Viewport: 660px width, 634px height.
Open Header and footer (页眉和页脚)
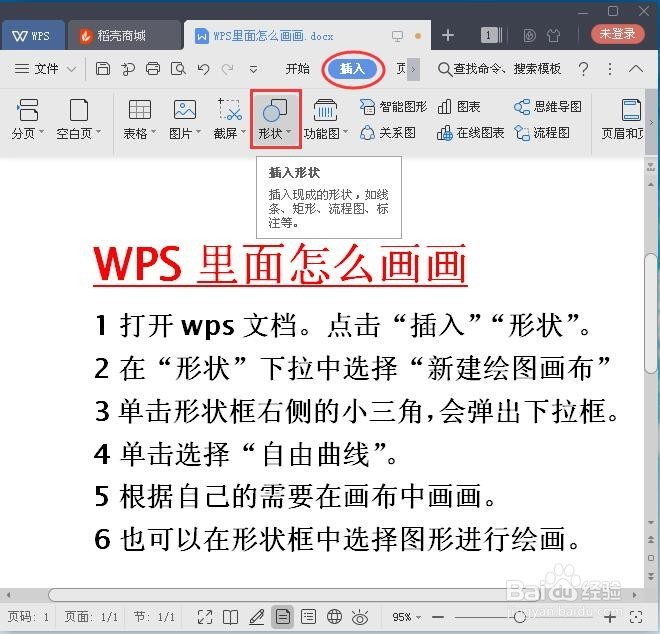[x=623, y=119]
